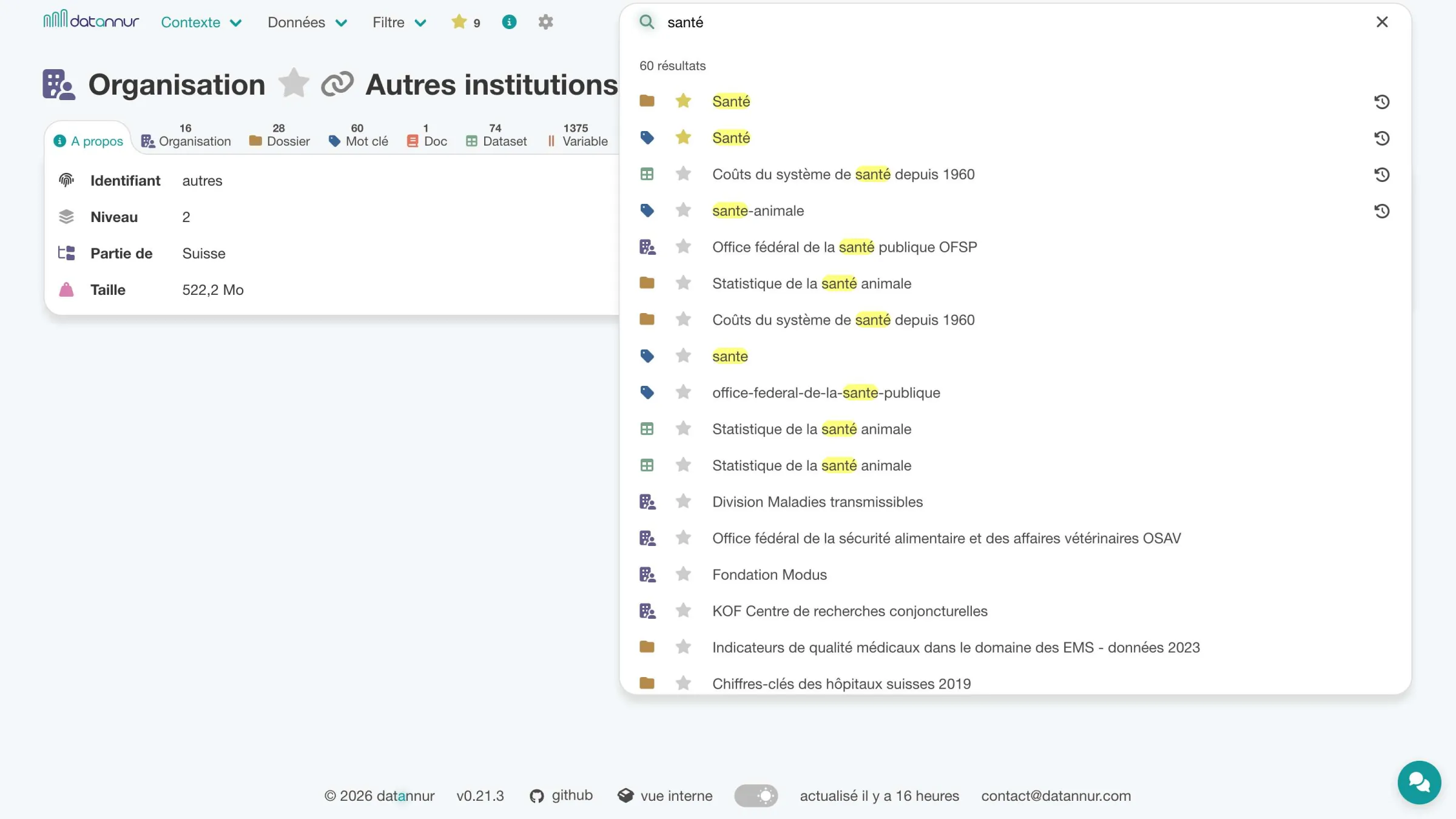Image resolution: width=1456 pixels, height=819 pixels.
Task: Open Division Maladies transmissibles result
Action: 817,502
